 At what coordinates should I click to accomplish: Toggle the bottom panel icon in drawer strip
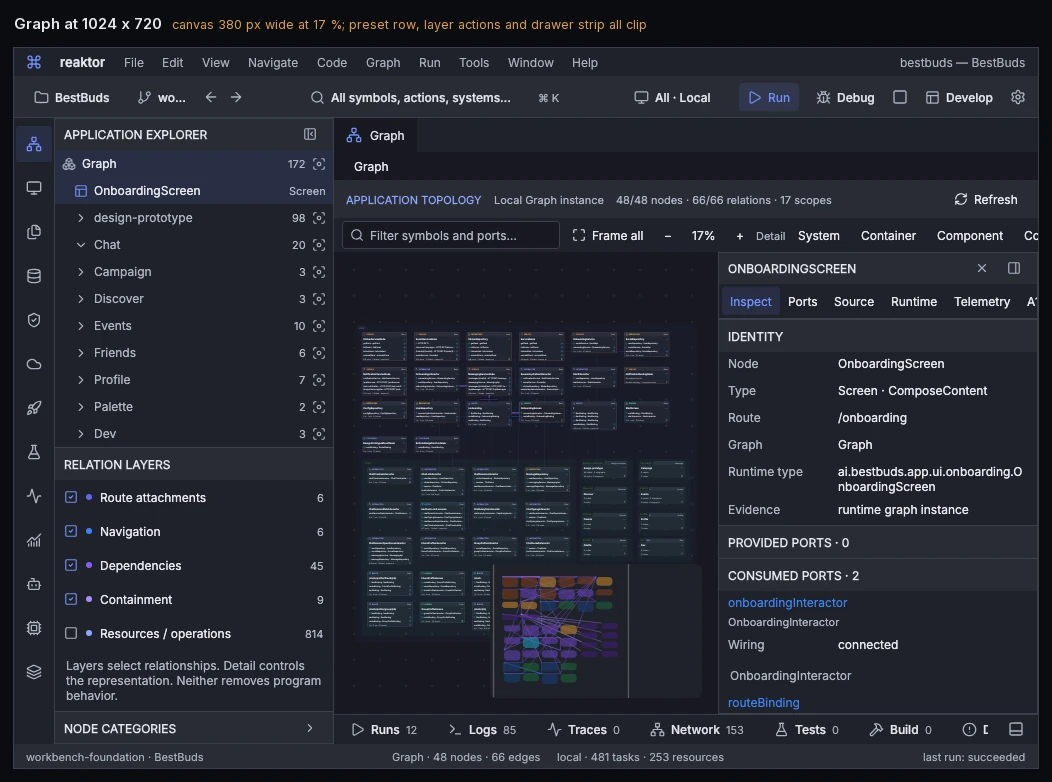point(1016,730)
